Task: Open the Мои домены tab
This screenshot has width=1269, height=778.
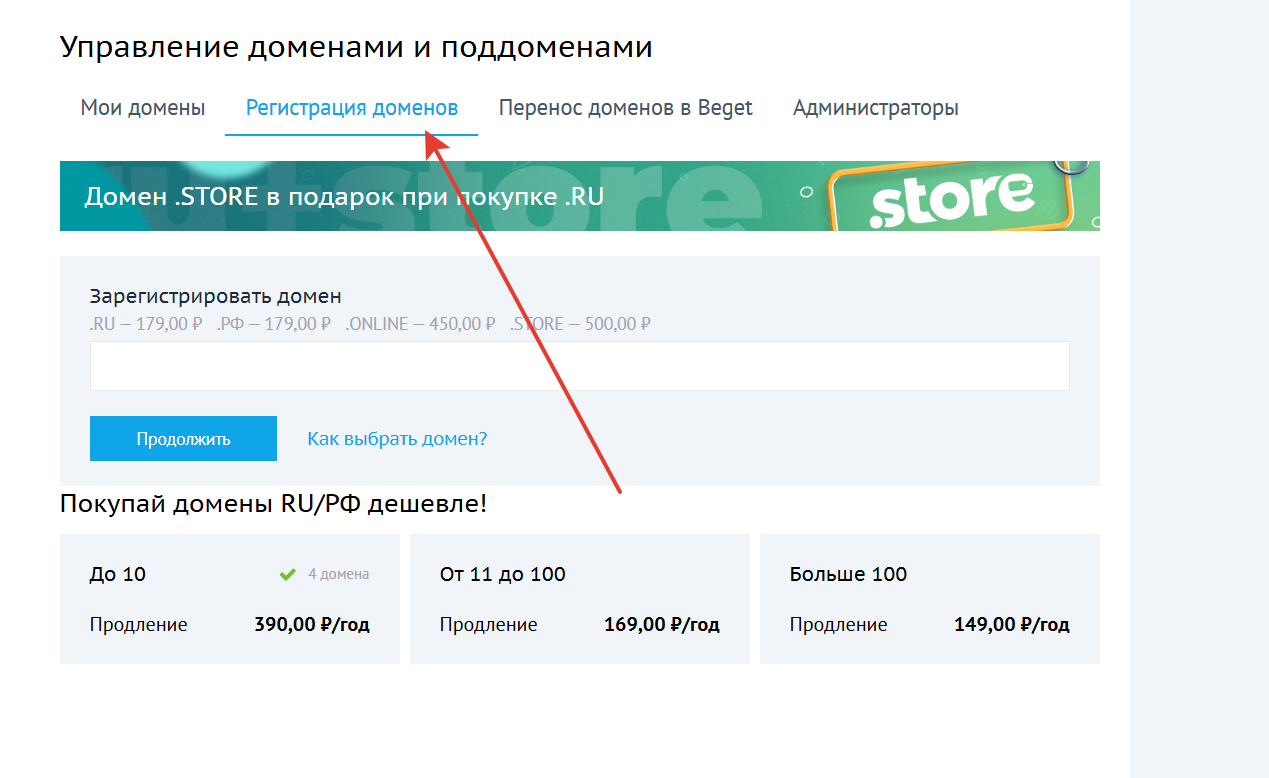Action: 143,108
